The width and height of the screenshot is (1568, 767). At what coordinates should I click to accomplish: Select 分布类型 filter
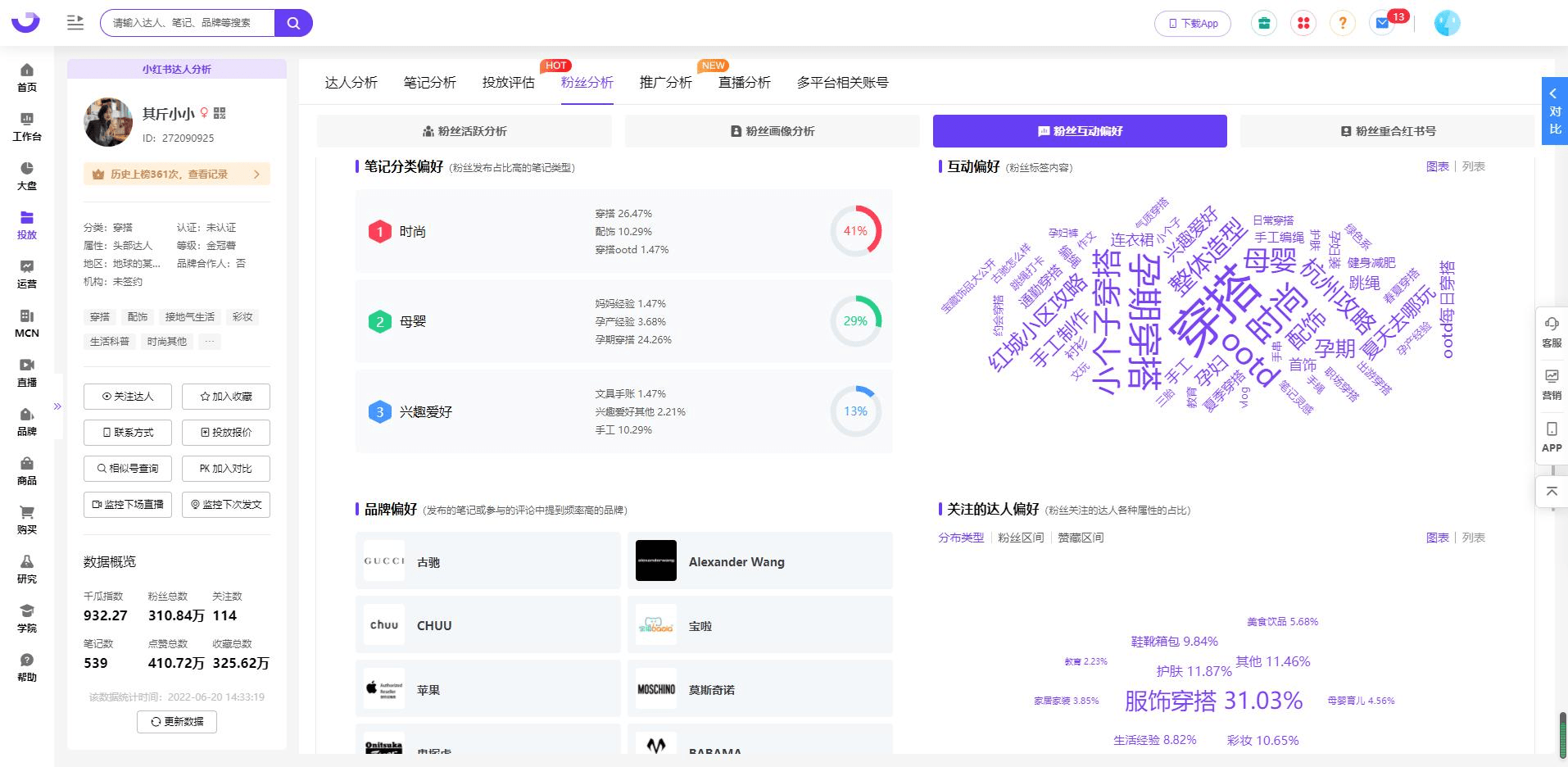coord(961,538)
